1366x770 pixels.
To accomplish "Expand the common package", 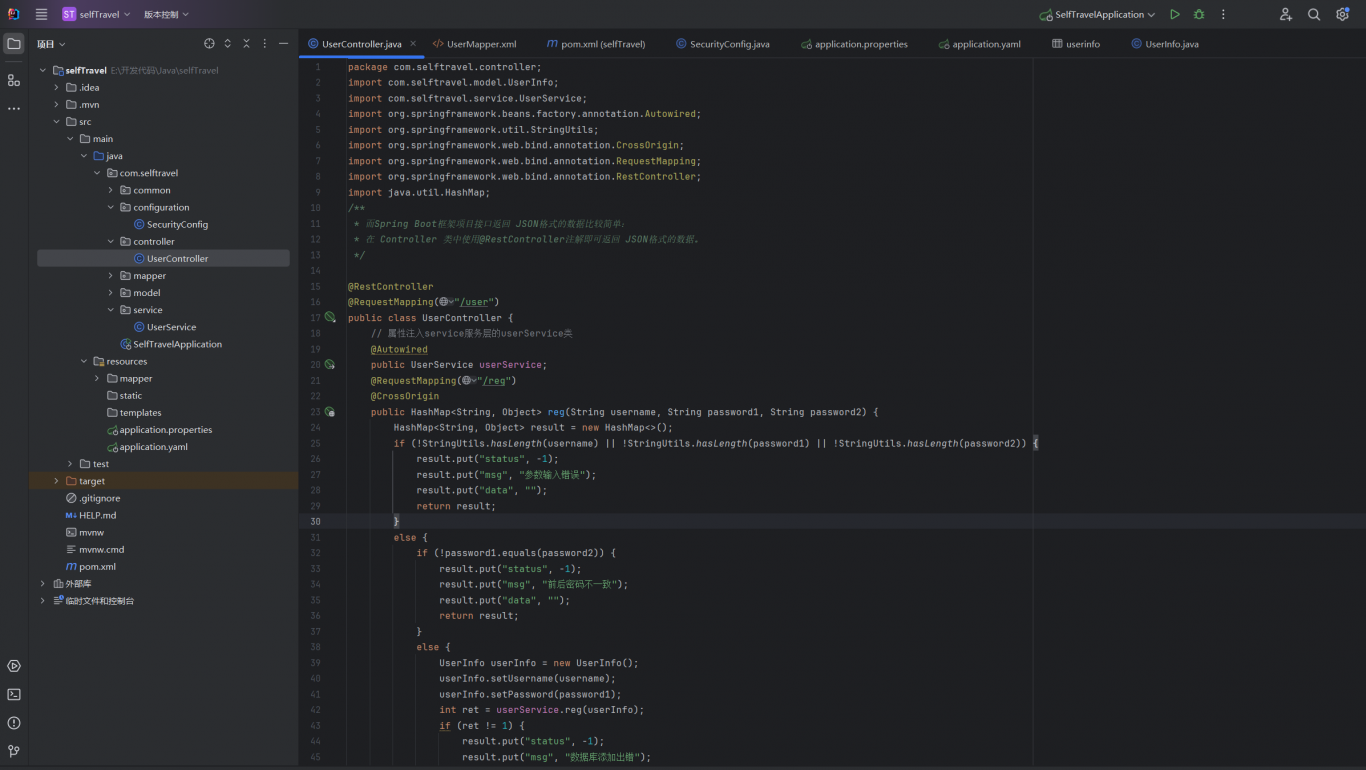I will pyautogui.click(x=111, y=190).
